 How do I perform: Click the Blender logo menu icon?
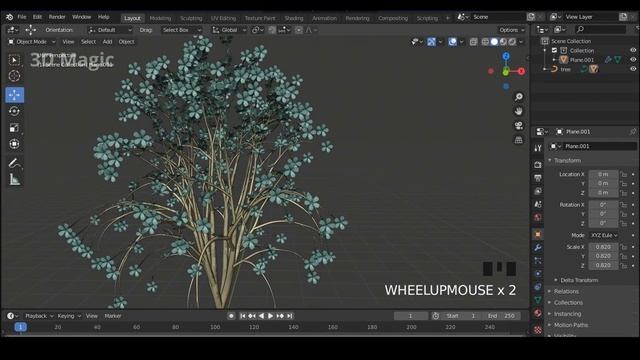[9, 17]
